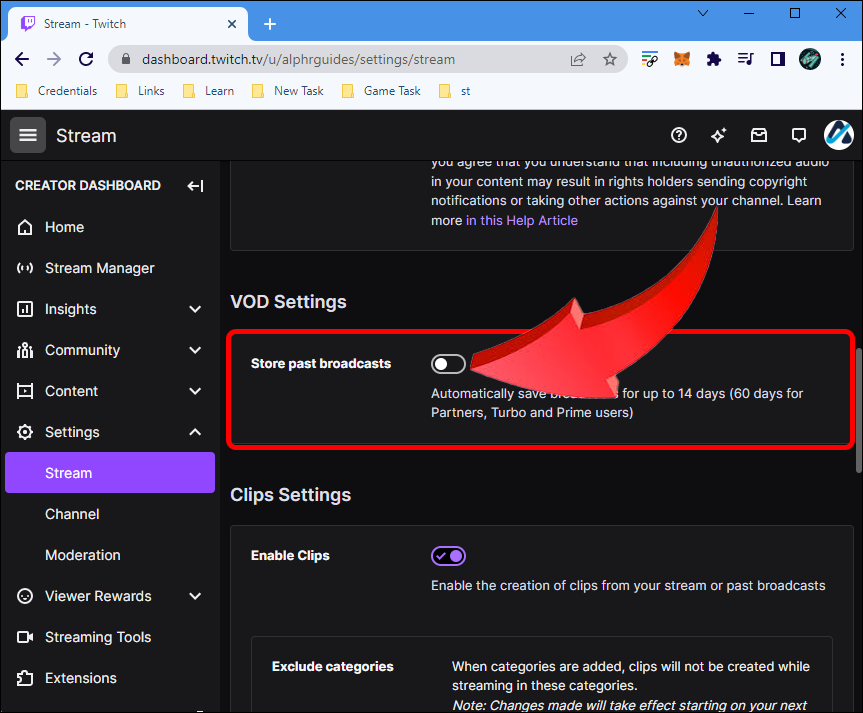The image size is (863, 713).
Task: Open the Game Task bookmark folder
Action: (x=381, y=91)
